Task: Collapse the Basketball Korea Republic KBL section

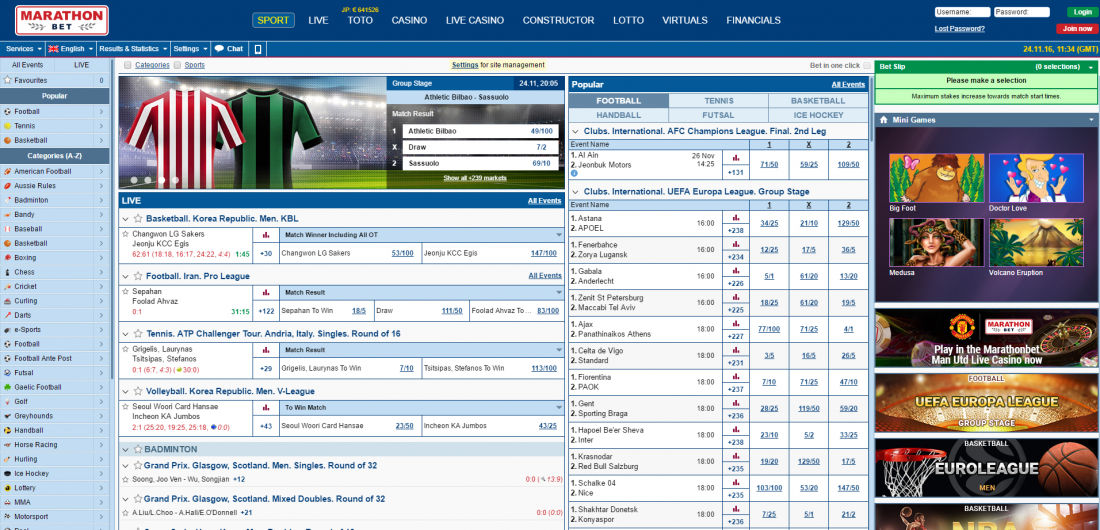Action: (x=126, y=218)
